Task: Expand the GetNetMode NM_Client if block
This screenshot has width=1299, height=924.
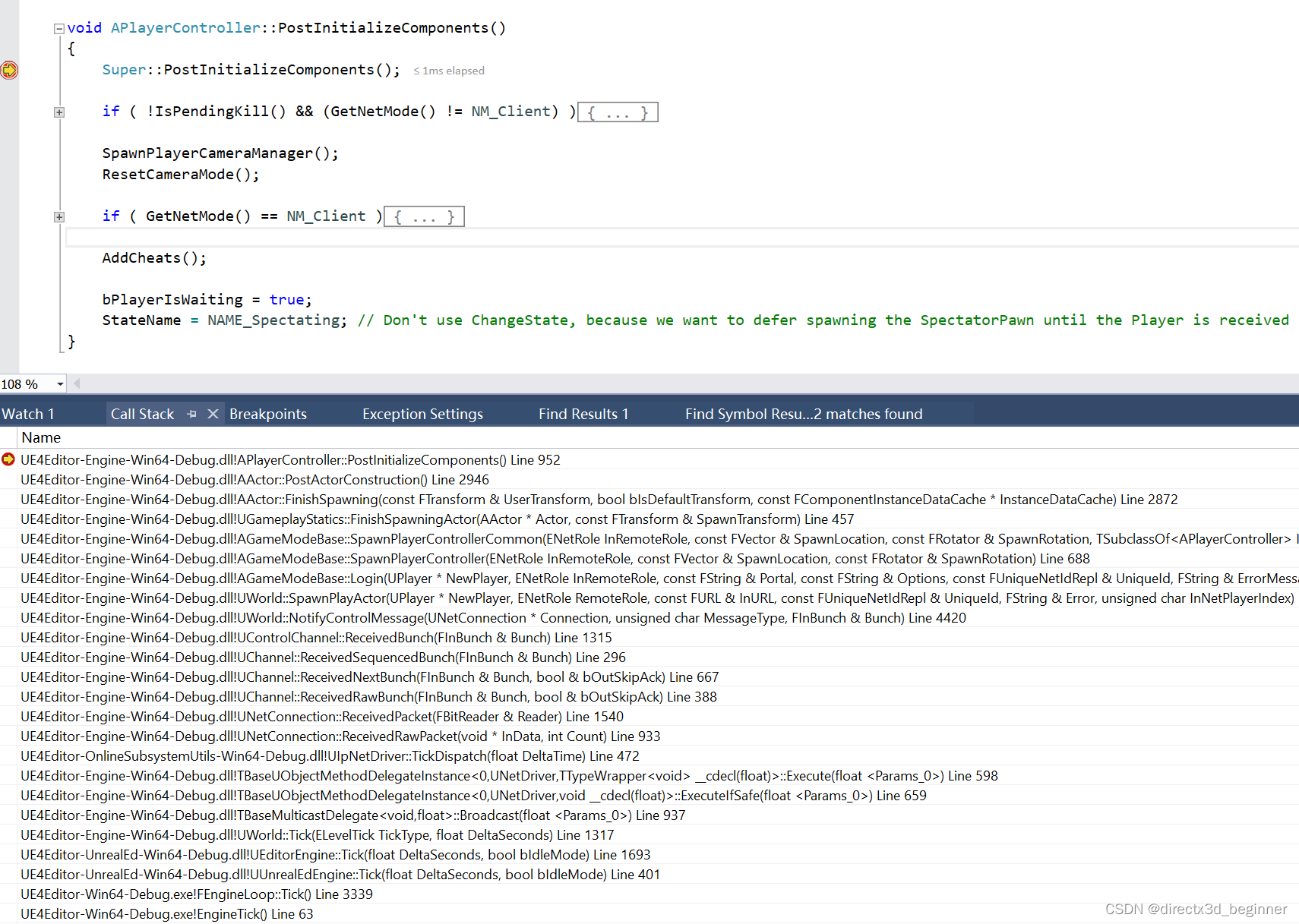Action: pyautogui.click(x=58, y=217)
